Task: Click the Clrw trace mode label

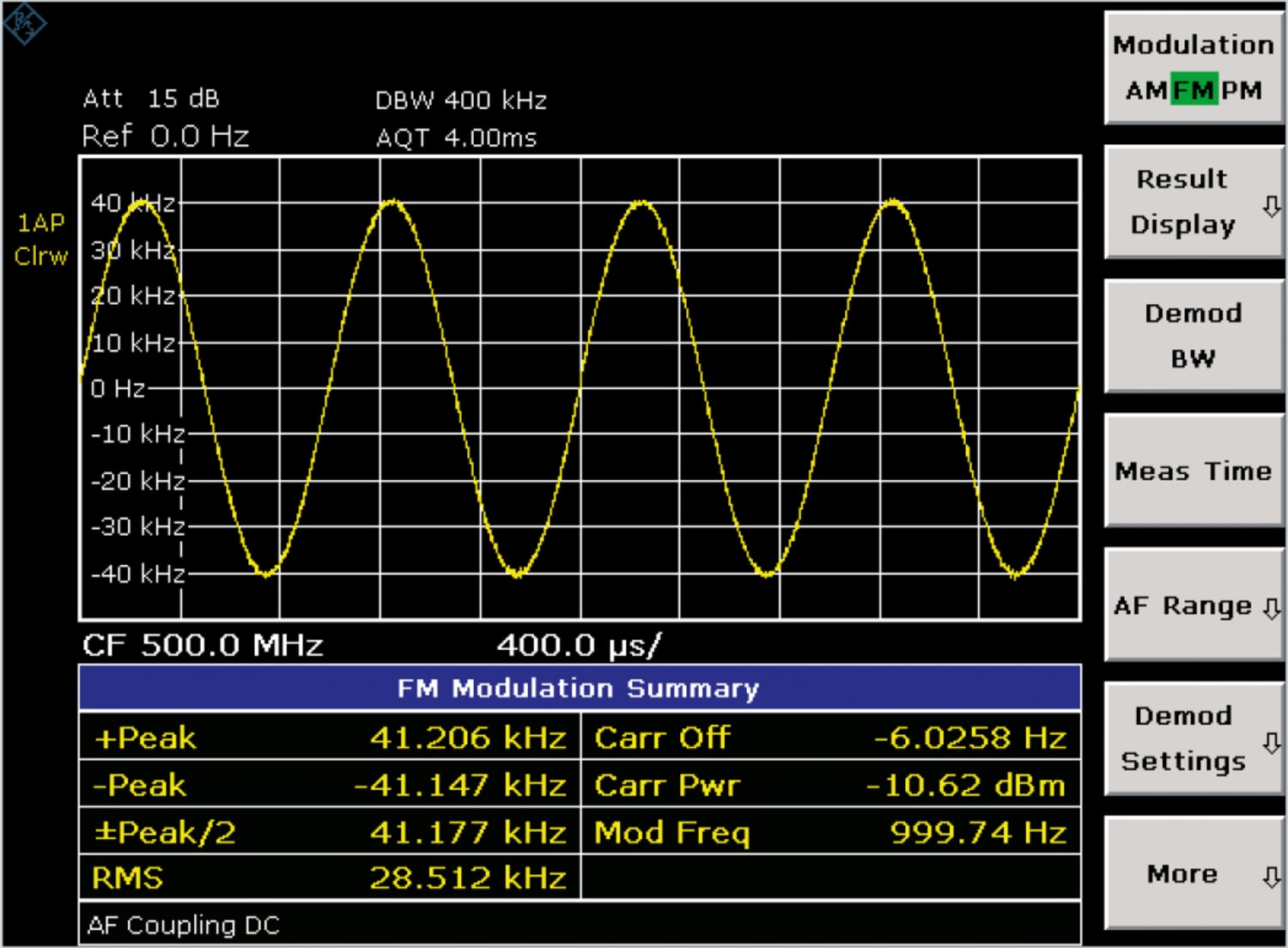Action: tap(41, 255)
